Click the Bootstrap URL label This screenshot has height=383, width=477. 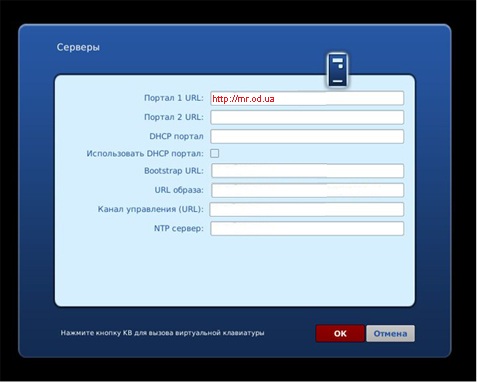174,171
